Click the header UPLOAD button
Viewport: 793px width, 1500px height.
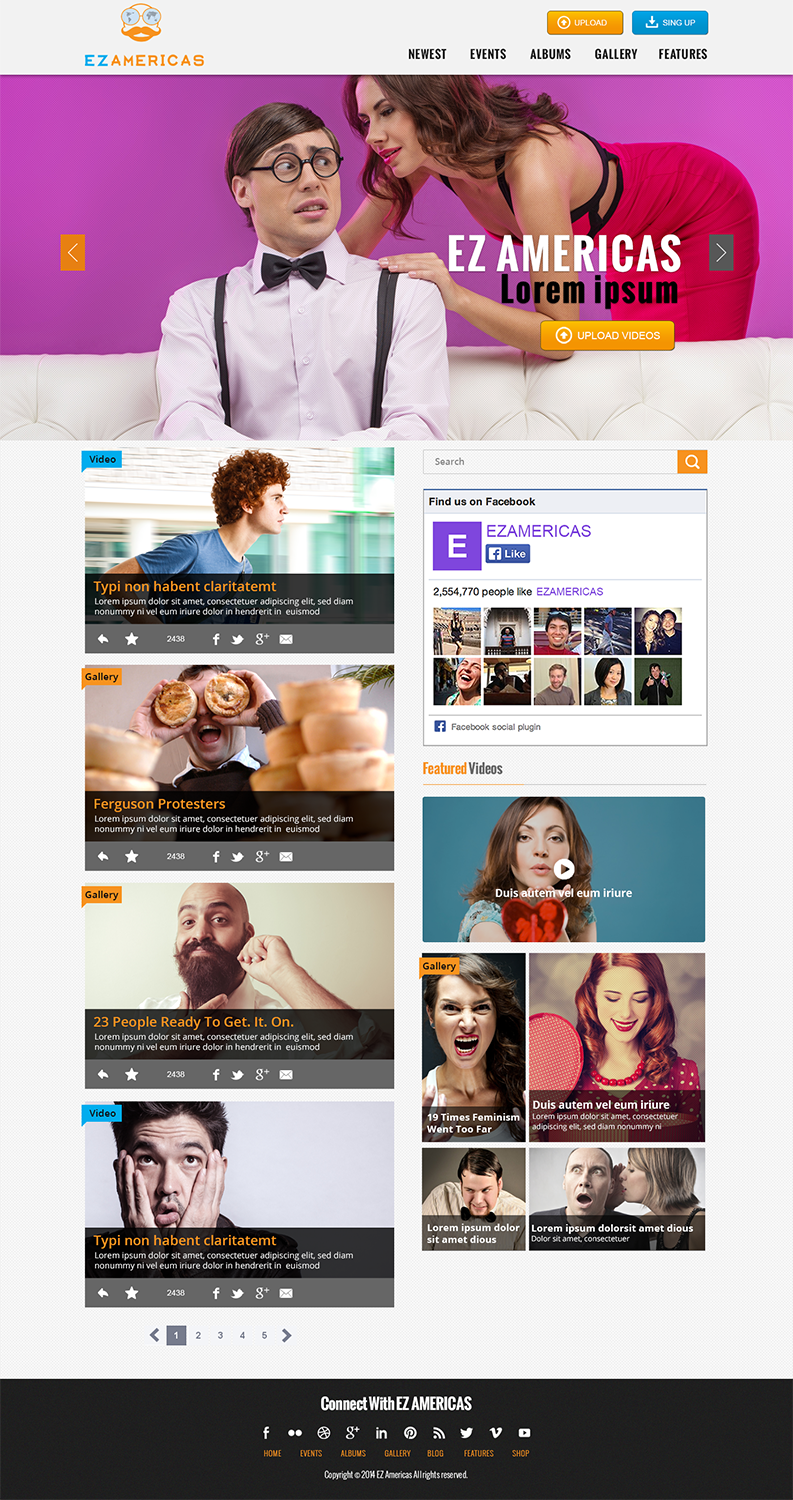(585, 22)
